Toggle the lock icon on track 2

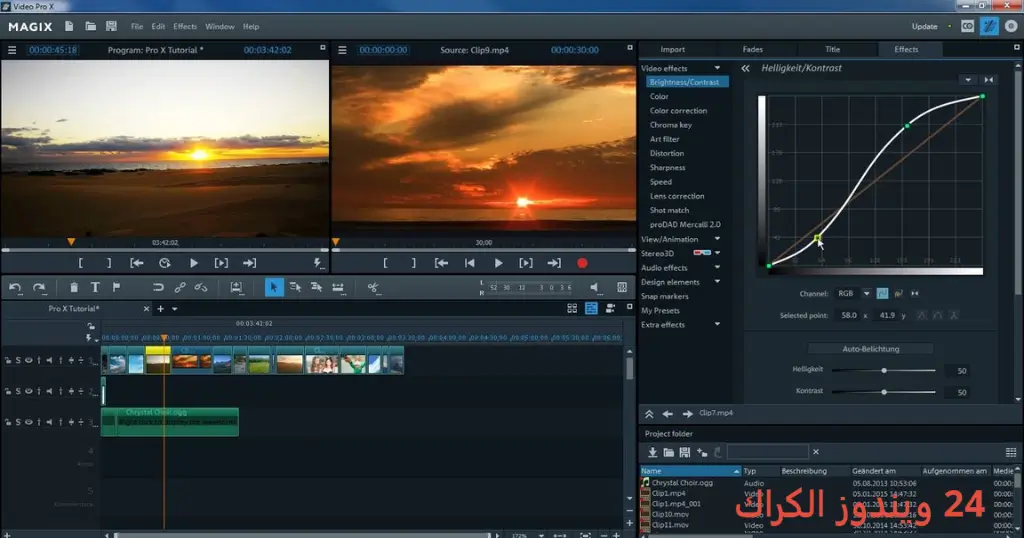point(8,391)
